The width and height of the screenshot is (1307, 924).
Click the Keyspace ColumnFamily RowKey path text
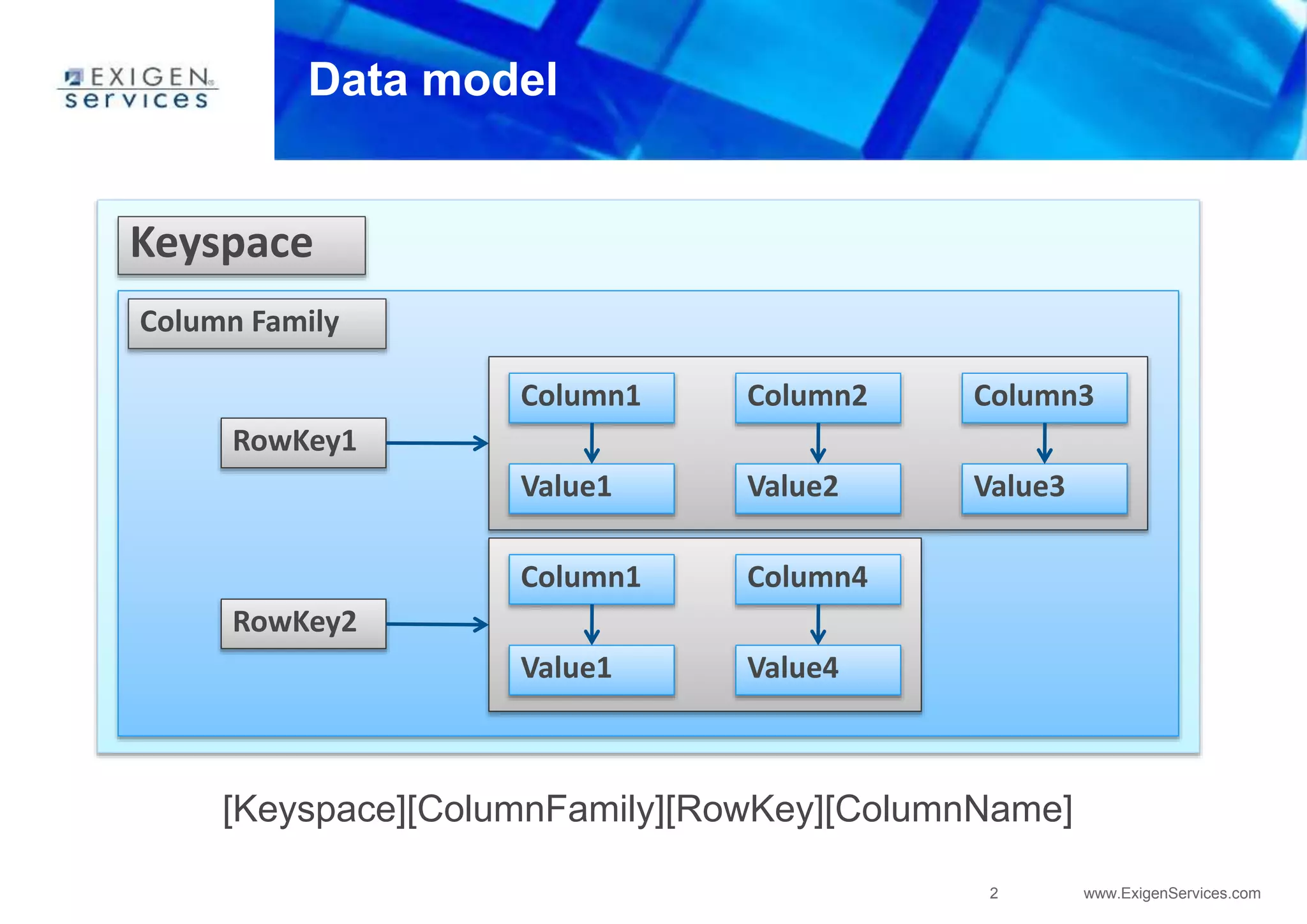tap(647, 809)
